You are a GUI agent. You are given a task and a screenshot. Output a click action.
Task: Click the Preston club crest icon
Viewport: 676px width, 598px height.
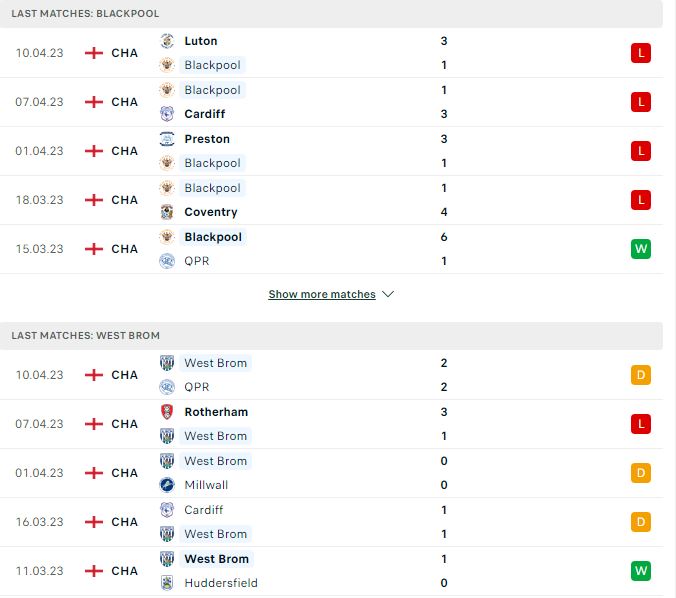click(x=167, y=139)
